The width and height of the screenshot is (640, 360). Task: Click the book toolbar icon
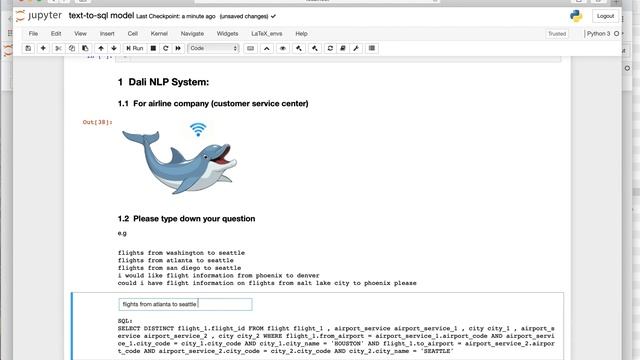coord(343,48)
